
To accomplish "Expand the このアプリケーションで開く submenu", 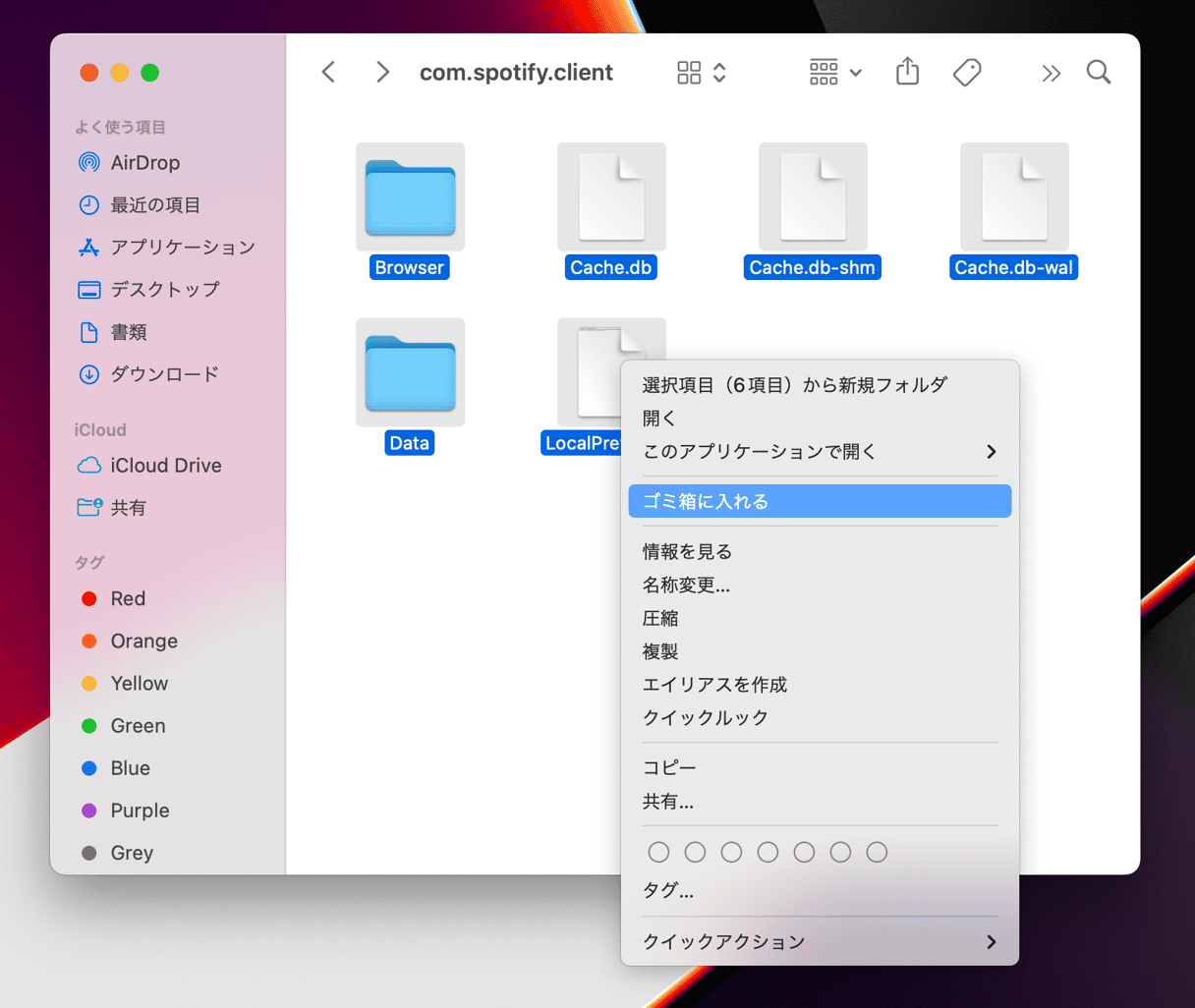I will click(x=819, y=452).
